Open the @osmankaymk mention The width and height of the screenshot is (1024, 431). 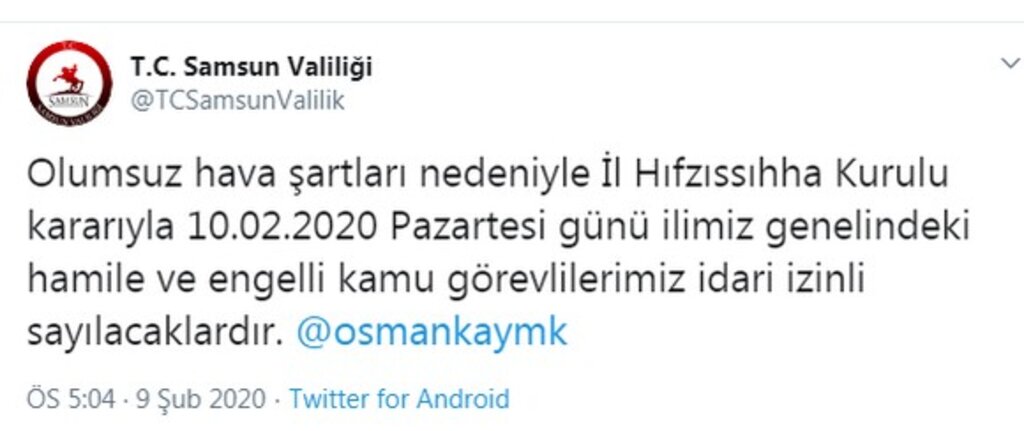tap(432, 332)
